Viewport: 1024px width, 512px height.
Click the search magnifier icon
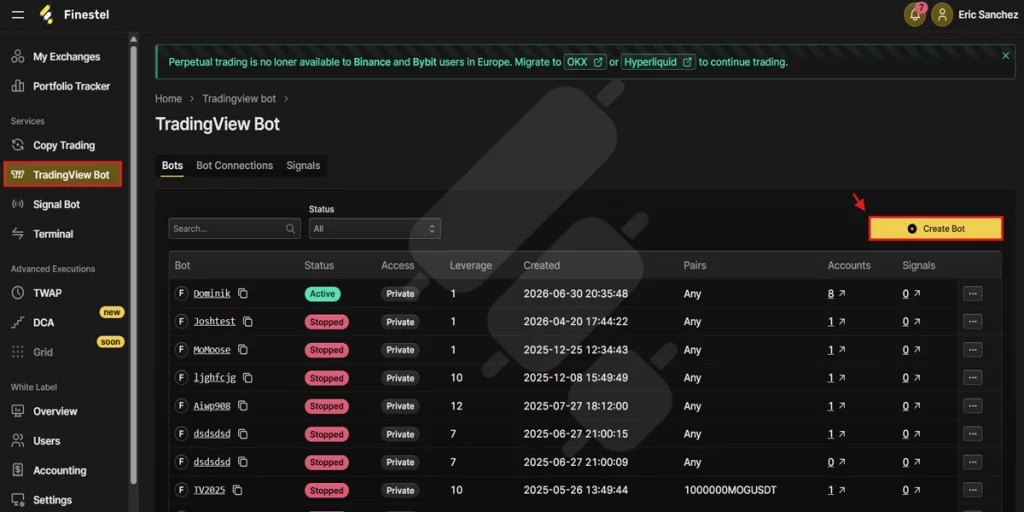click(x=291, y=229)
